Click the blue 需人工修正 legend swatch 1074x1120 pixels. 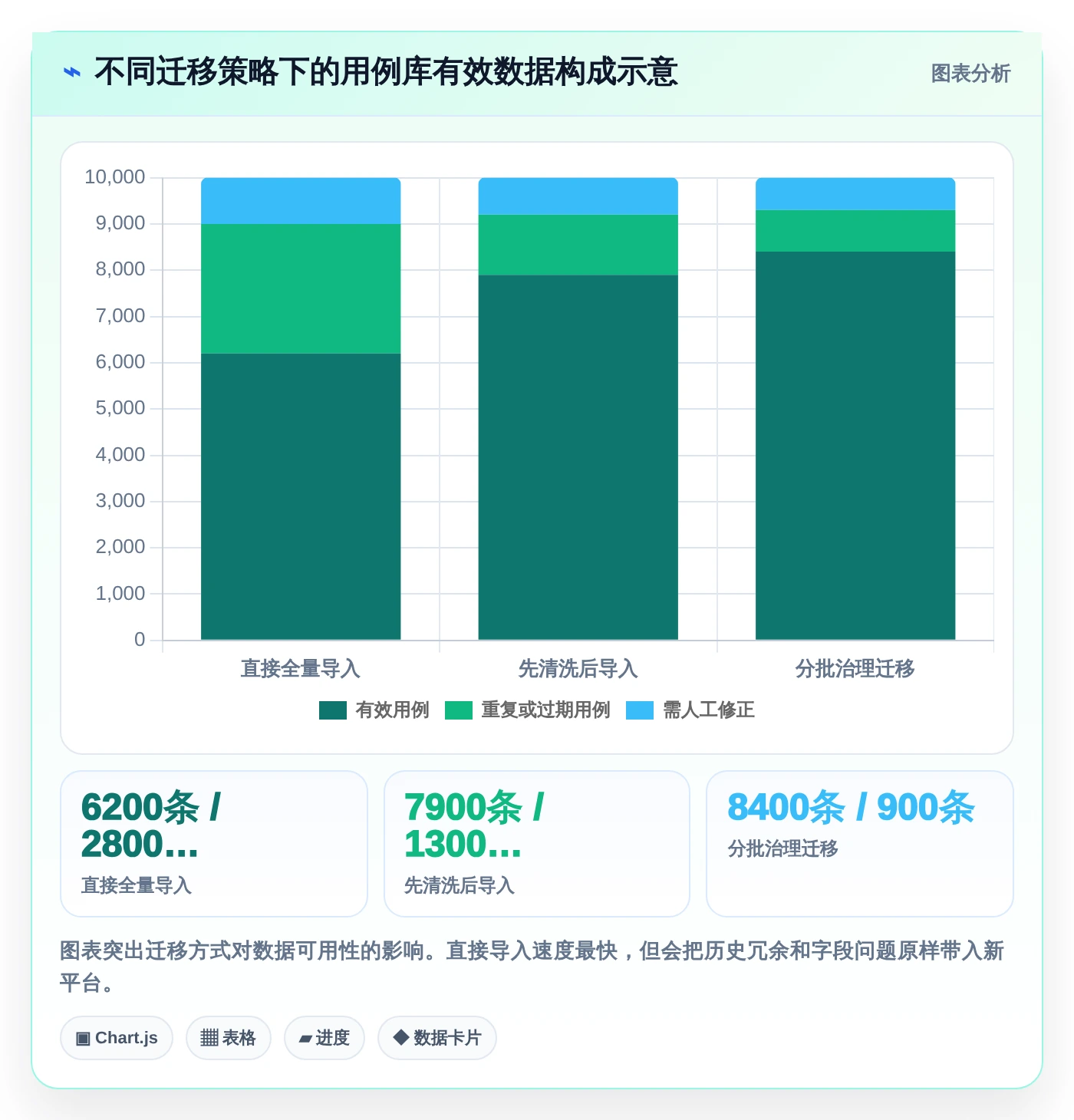point(640,710)
